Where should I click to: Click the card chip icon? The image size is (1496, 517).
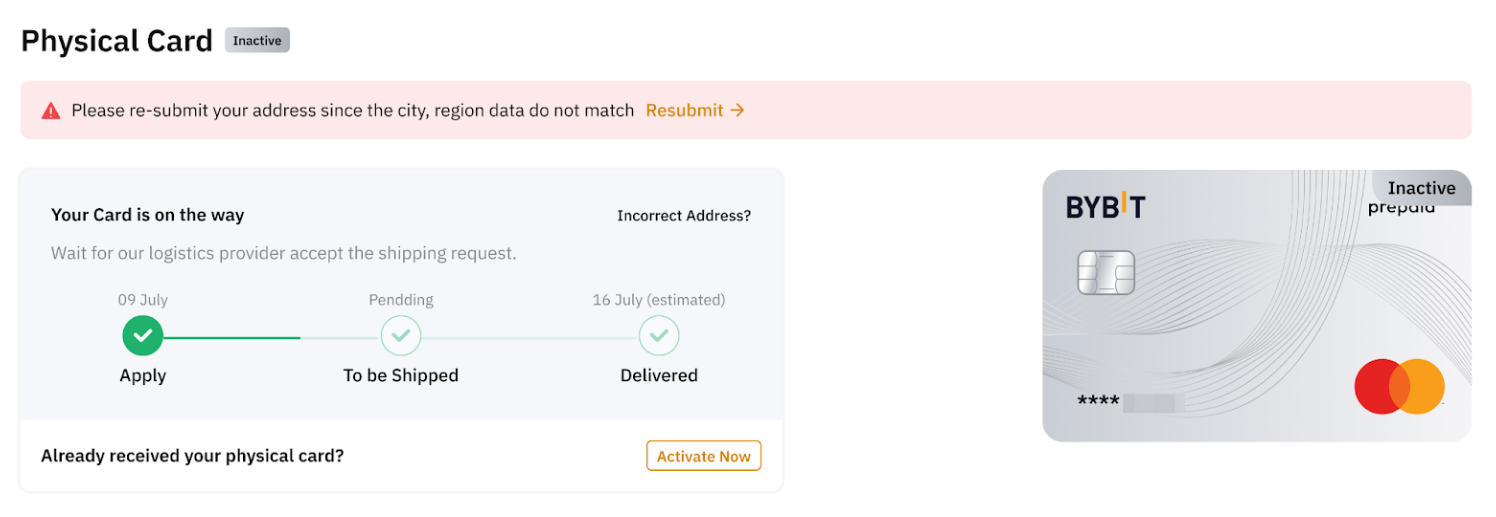pos(1106,272)
